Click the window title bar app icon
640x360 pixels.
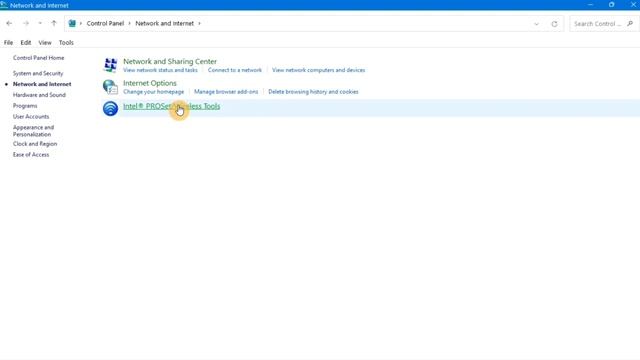point(4,5)
